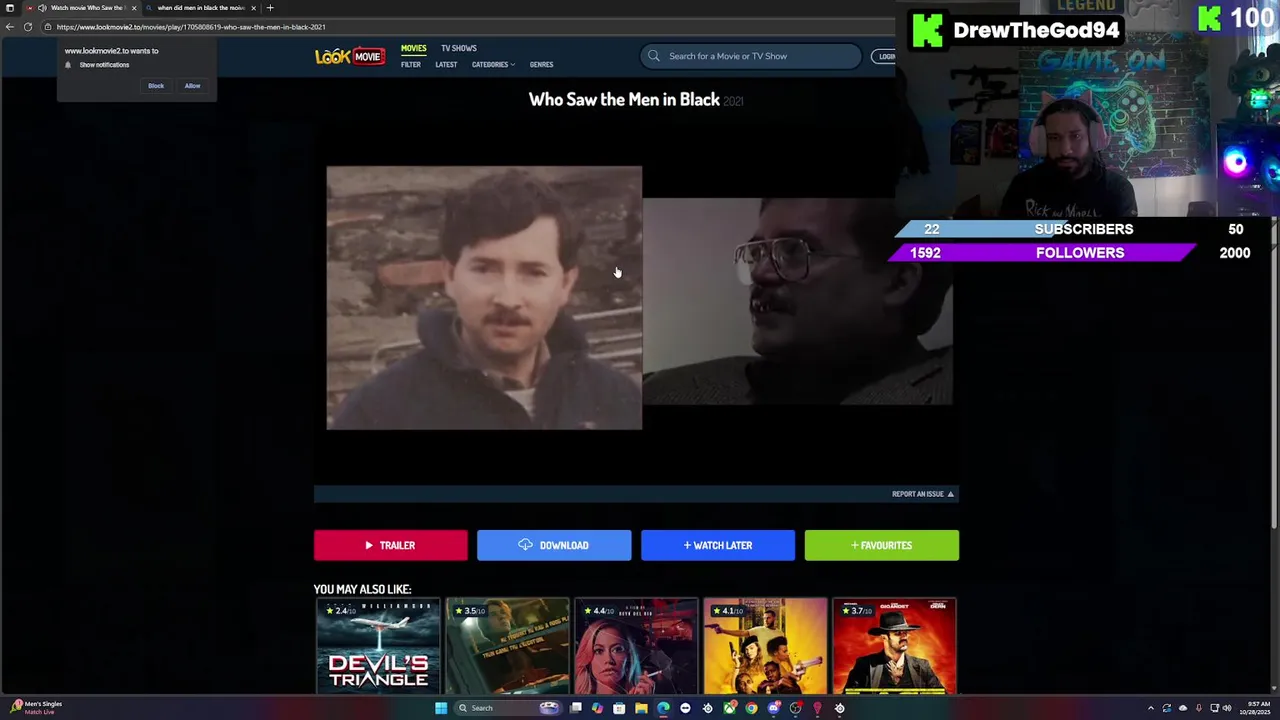Open the recommended movie rated 3.5
This screenshot has height=720, width=1280.
pyautogui.click(x=507, y=646)
